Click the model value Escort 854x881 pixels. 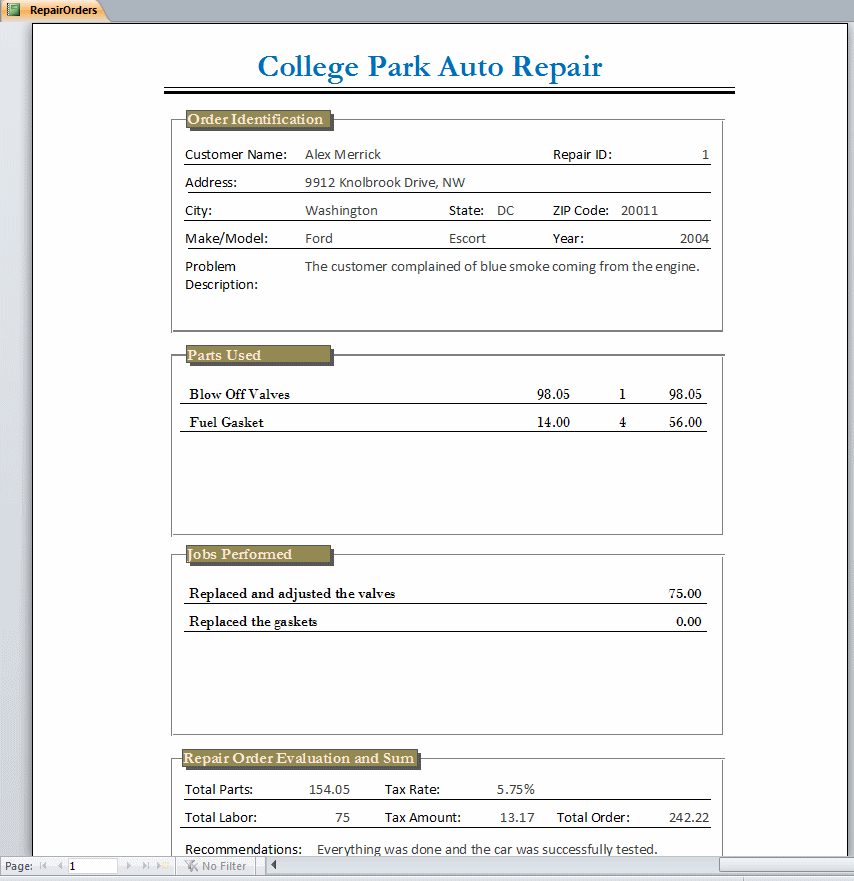coord(467,239)
